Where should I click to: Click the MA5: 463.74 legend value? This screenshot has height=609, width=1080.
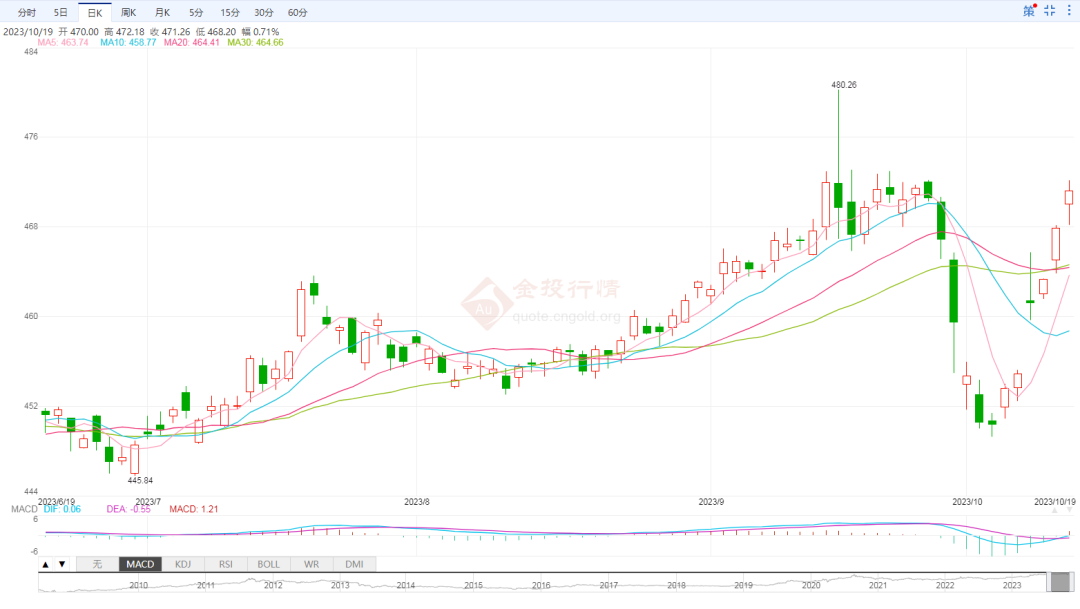coord(63,43)
